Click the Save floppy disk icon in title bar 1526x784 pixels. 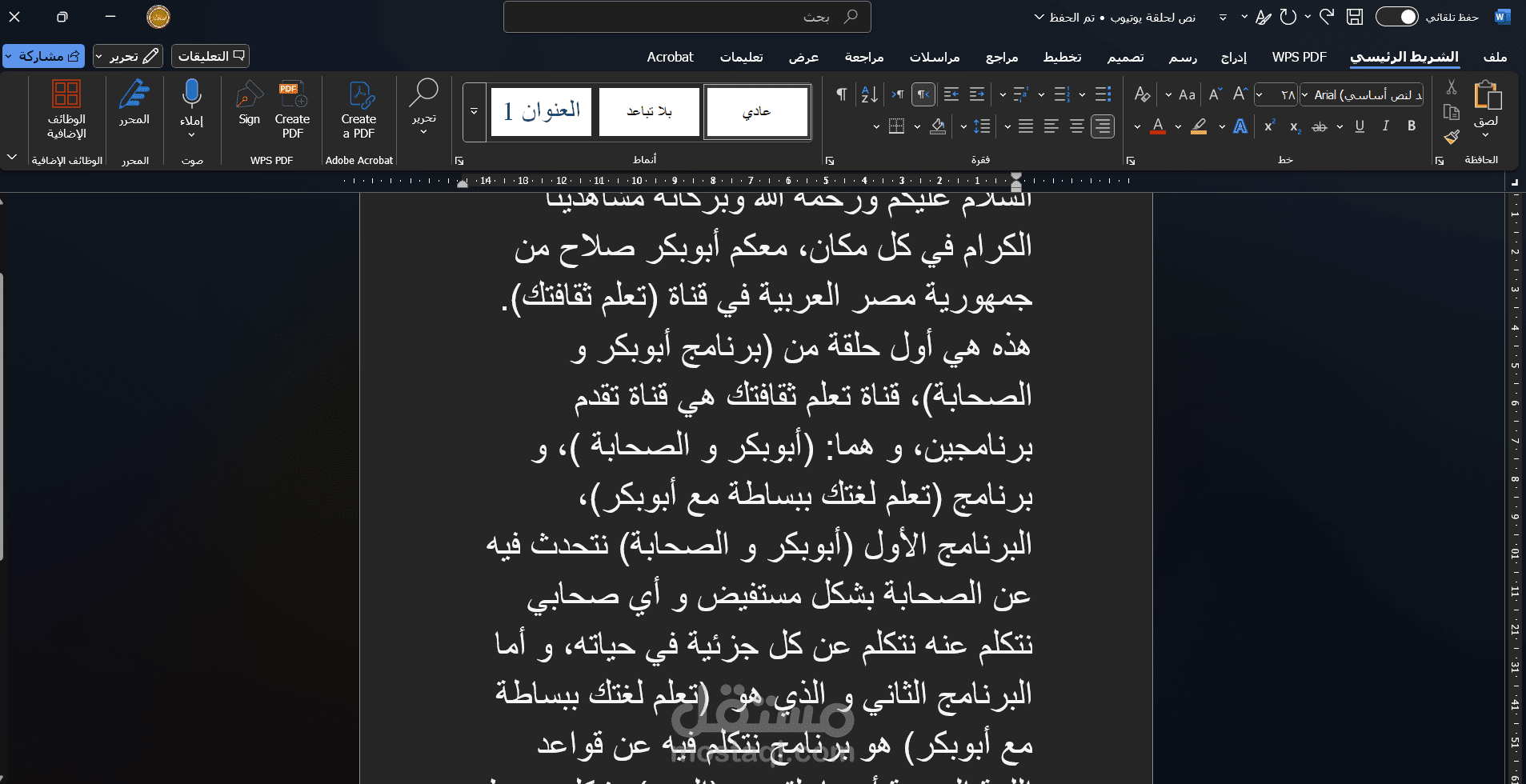click(x=1355, y=17)
